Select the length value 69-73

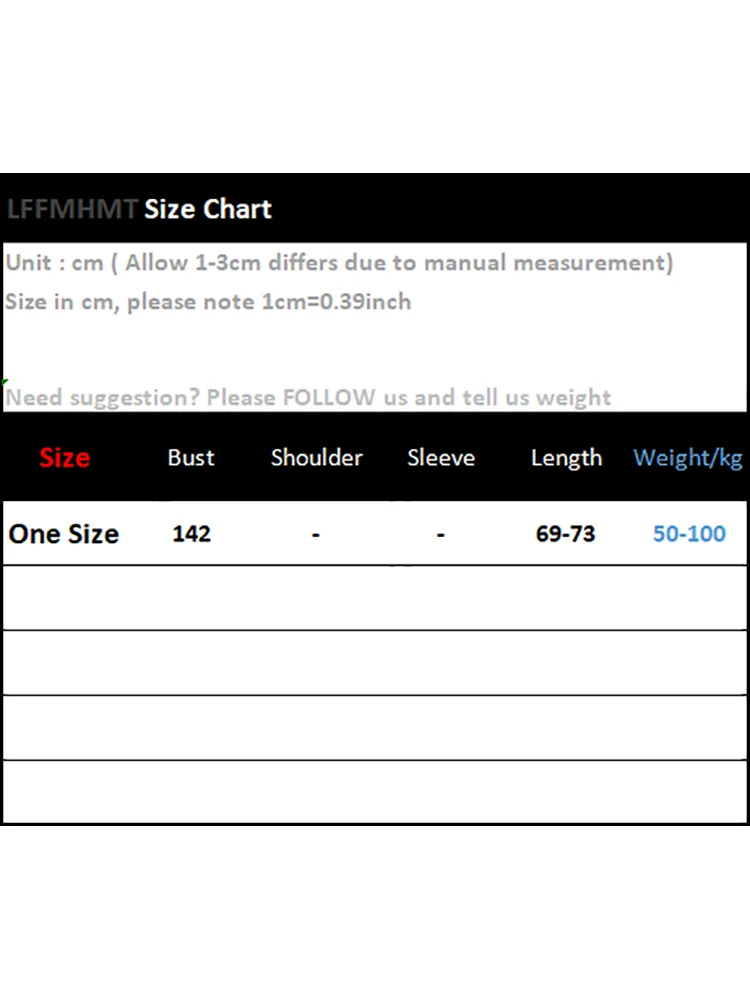[x=566, y=534]
